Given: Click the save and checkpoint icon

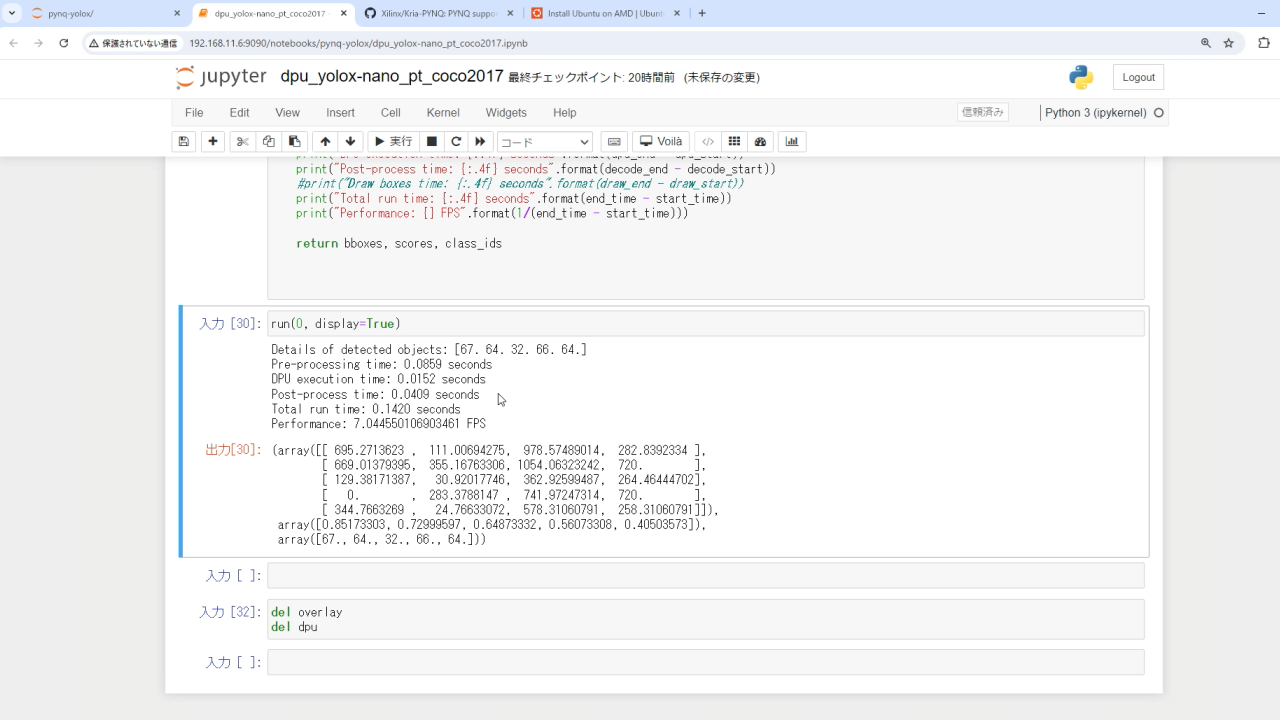Looking at the screenshot, I should point(184,142).
